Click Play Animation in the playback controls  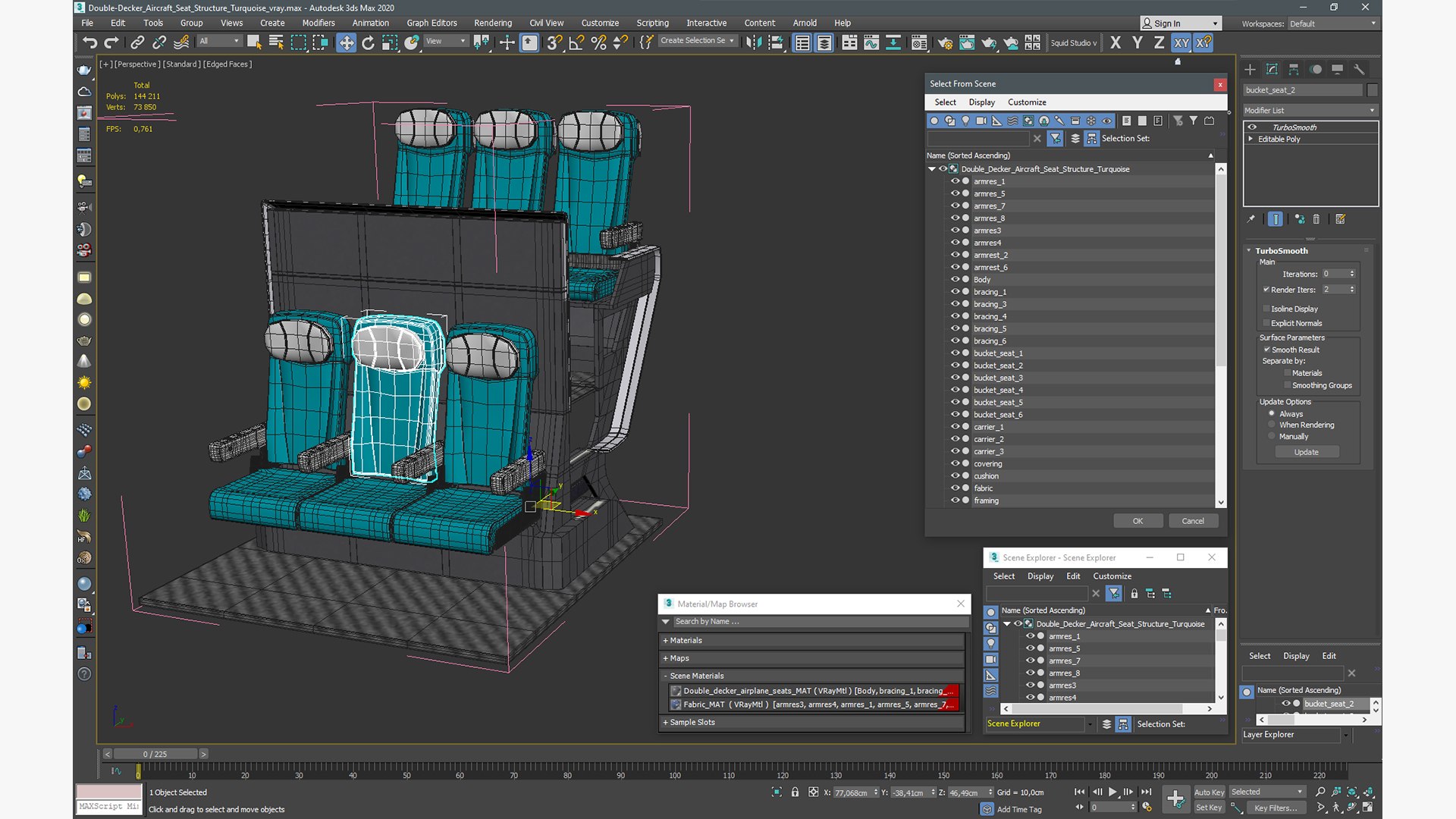(x=1112, y=792)
